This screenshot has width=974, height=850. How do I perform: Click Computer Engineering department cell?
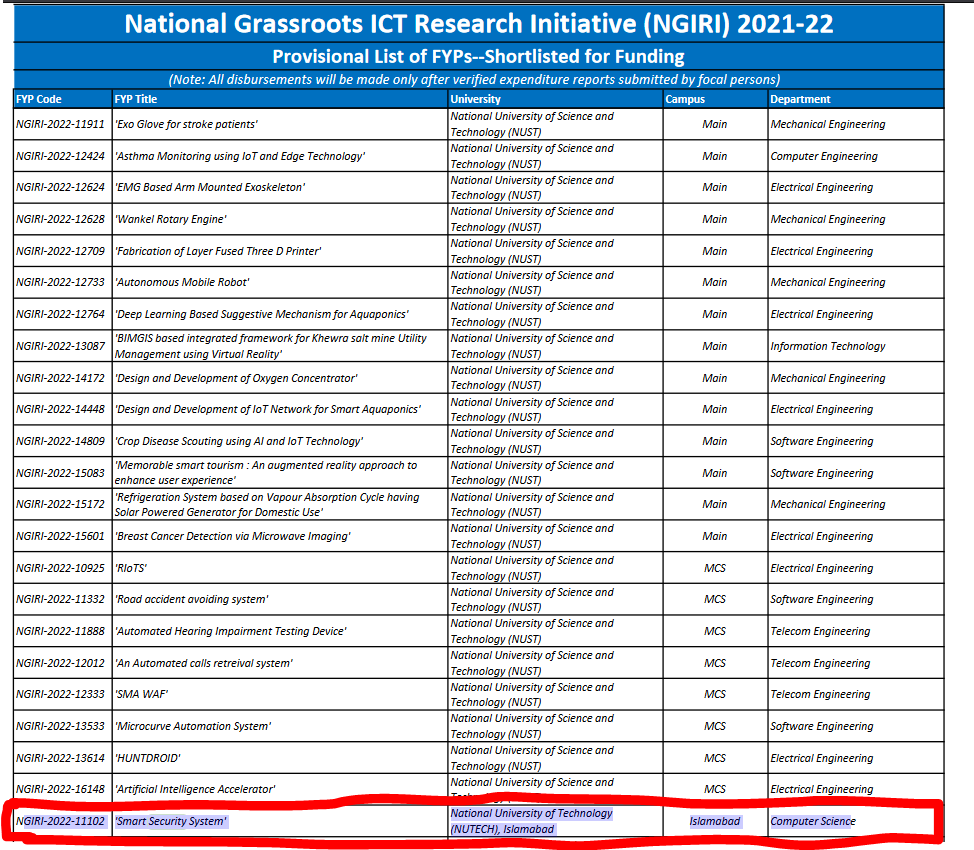[824, 156]
